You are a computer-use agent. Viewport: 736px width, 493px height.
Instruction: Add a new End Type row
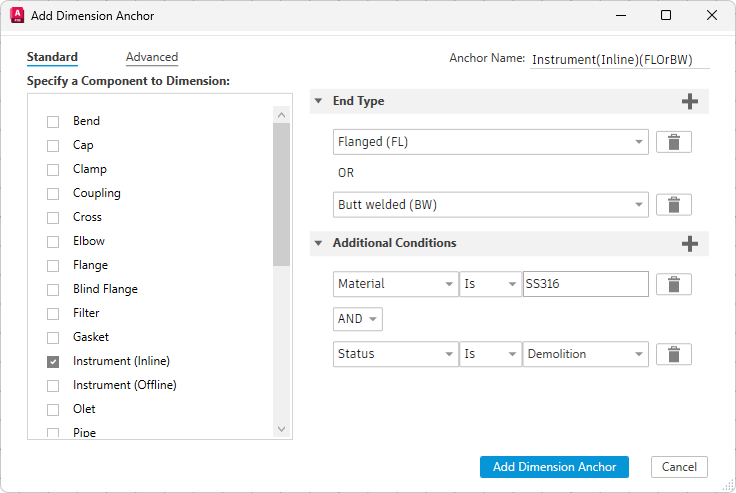click(689, 101)
